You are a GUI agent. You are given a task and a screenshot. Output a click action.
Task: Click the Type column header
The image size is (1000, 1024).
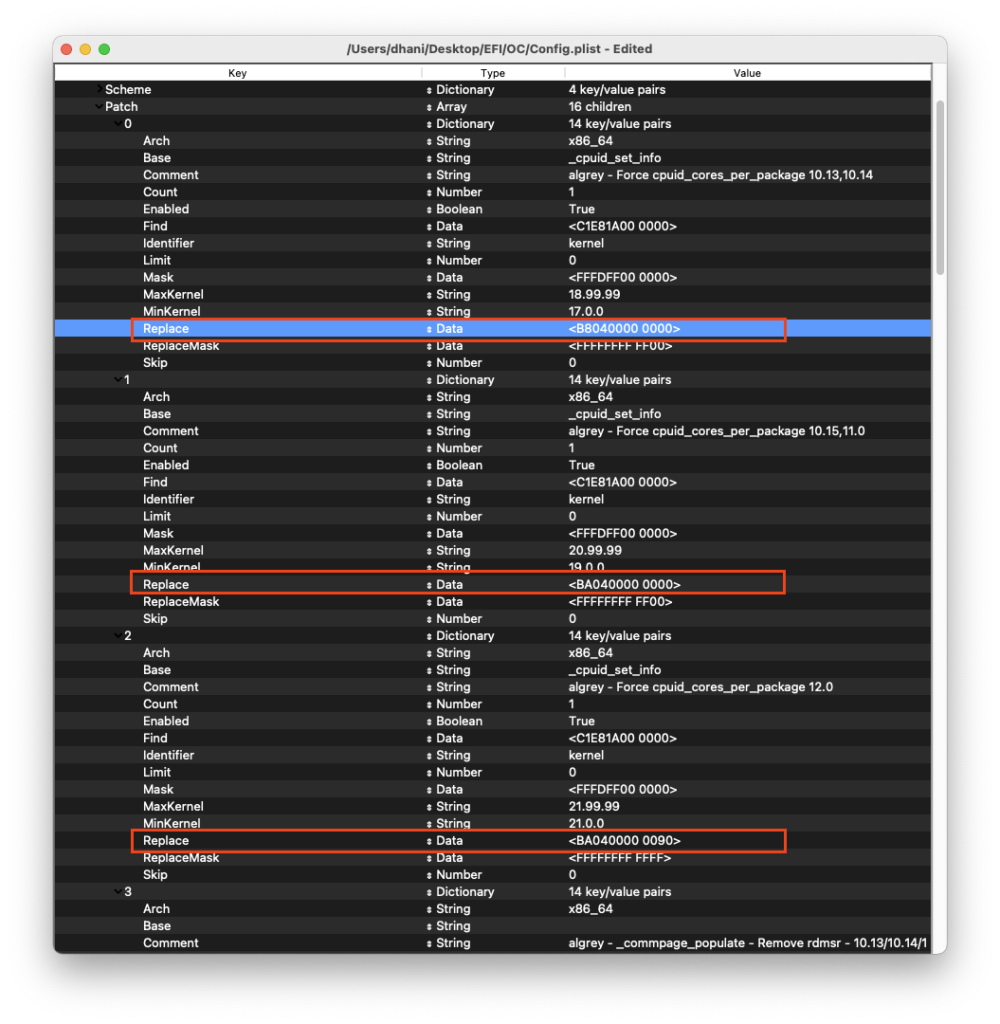(x=493, y=73)
